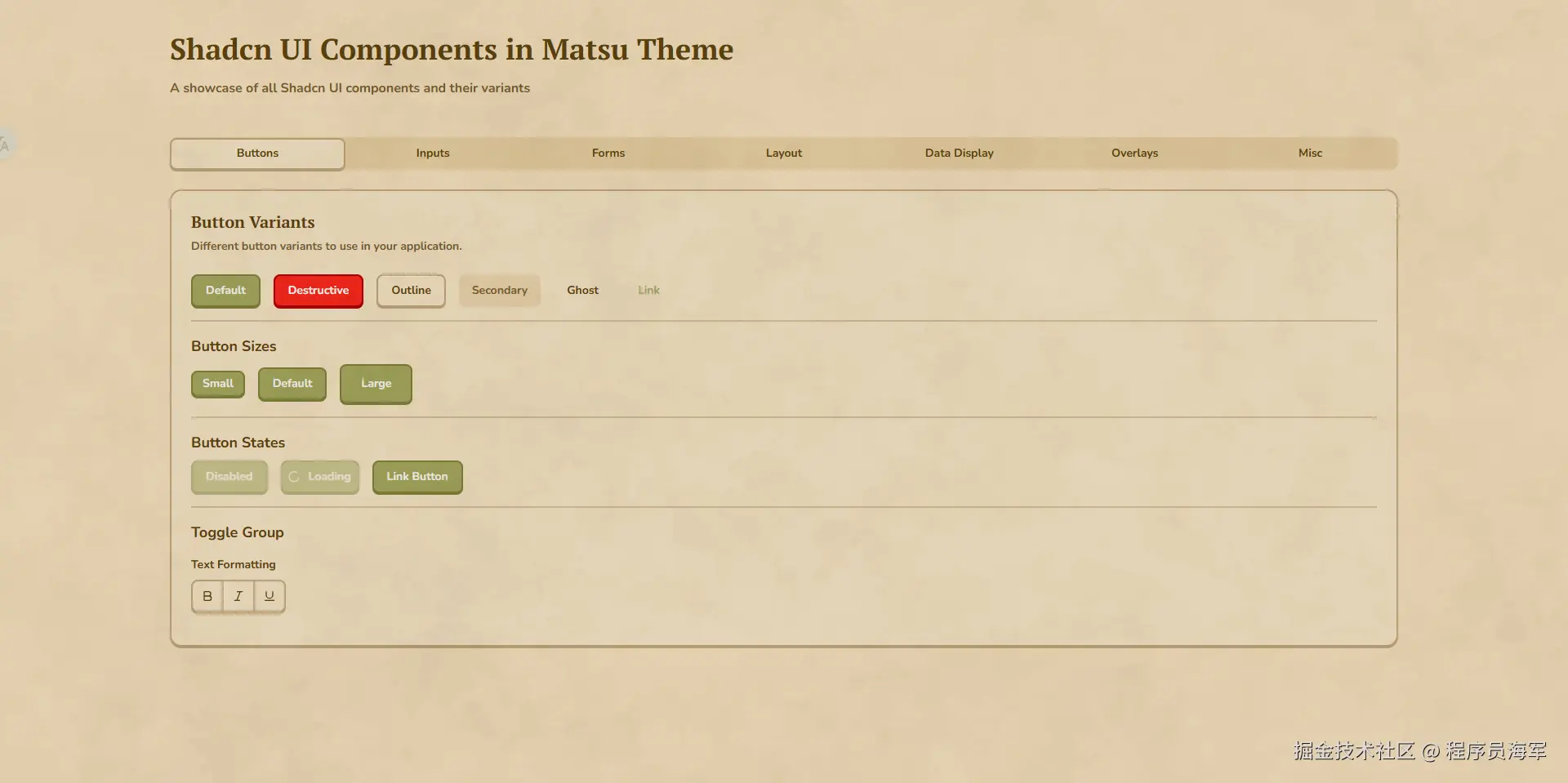Click the Button Variants heading
This screenshot has height=783, width=1568.
pos(253,222)
